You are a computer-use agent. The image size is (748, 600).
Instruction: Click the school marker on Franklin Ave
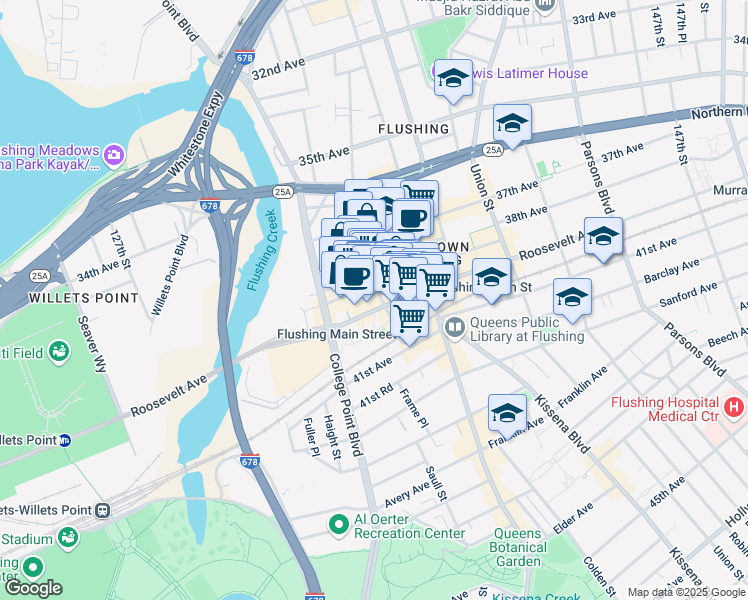[507, 414]
